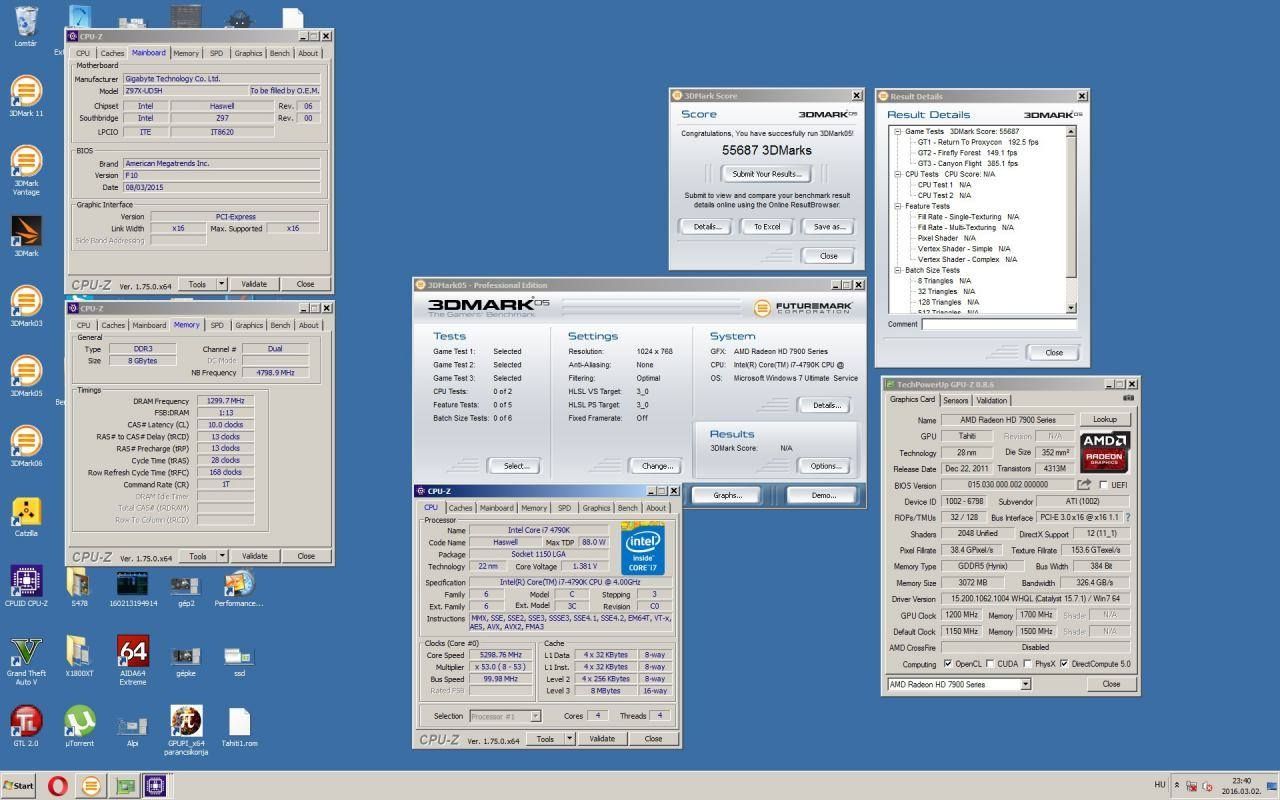Switch to GPU-Z taskbar item

(x=125, y=786)
